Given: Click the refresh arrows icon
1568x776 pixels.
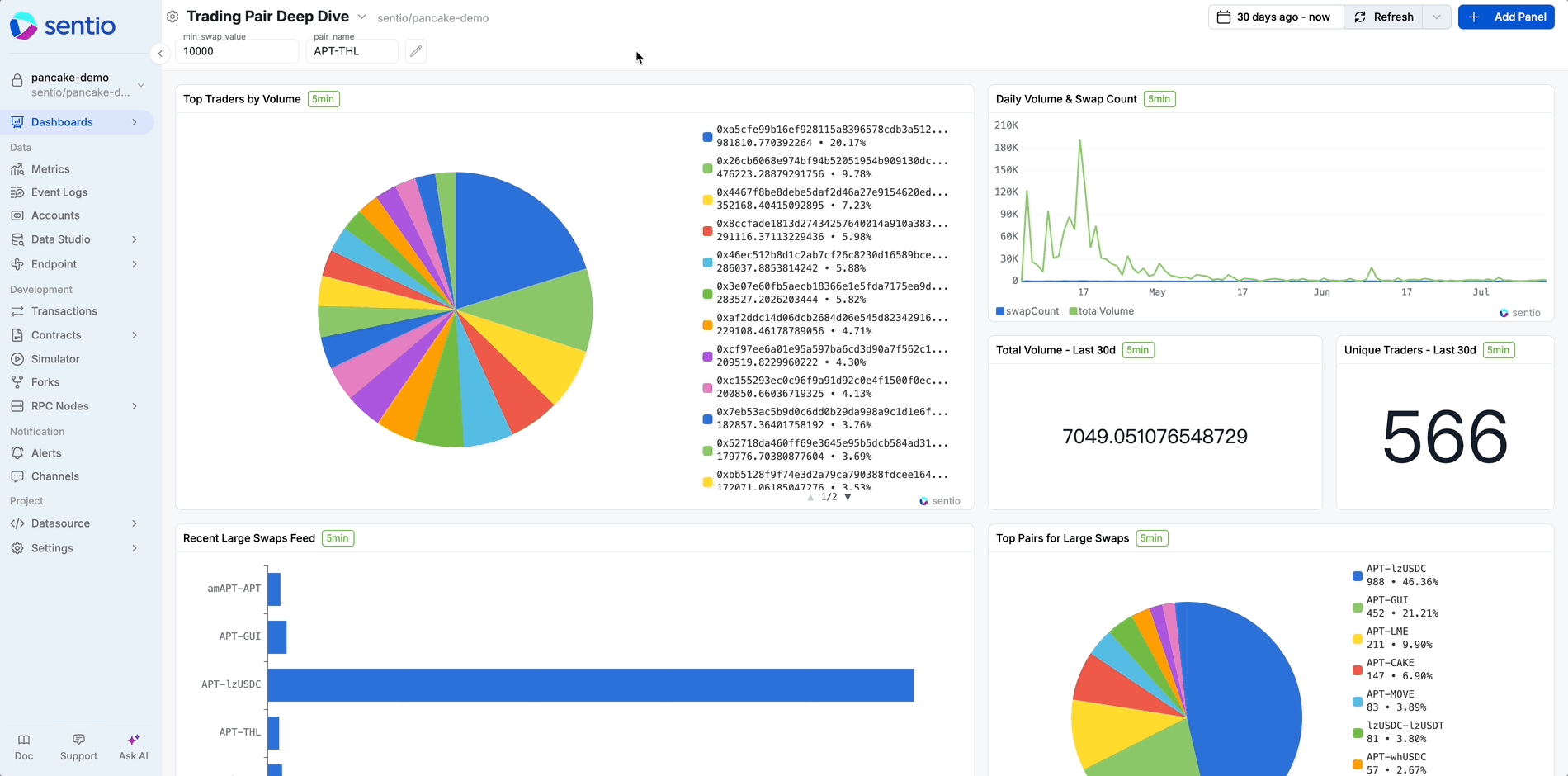Looking at the screenshot, I should click(1360, 17).
